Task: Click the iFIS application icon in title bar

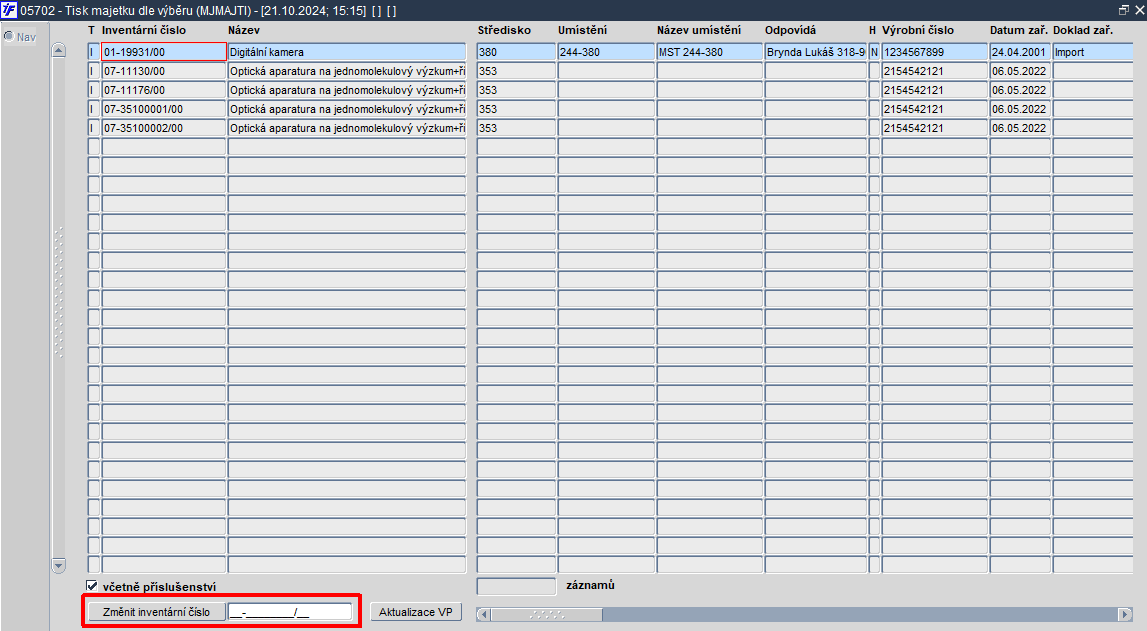Action: point(10,10)
